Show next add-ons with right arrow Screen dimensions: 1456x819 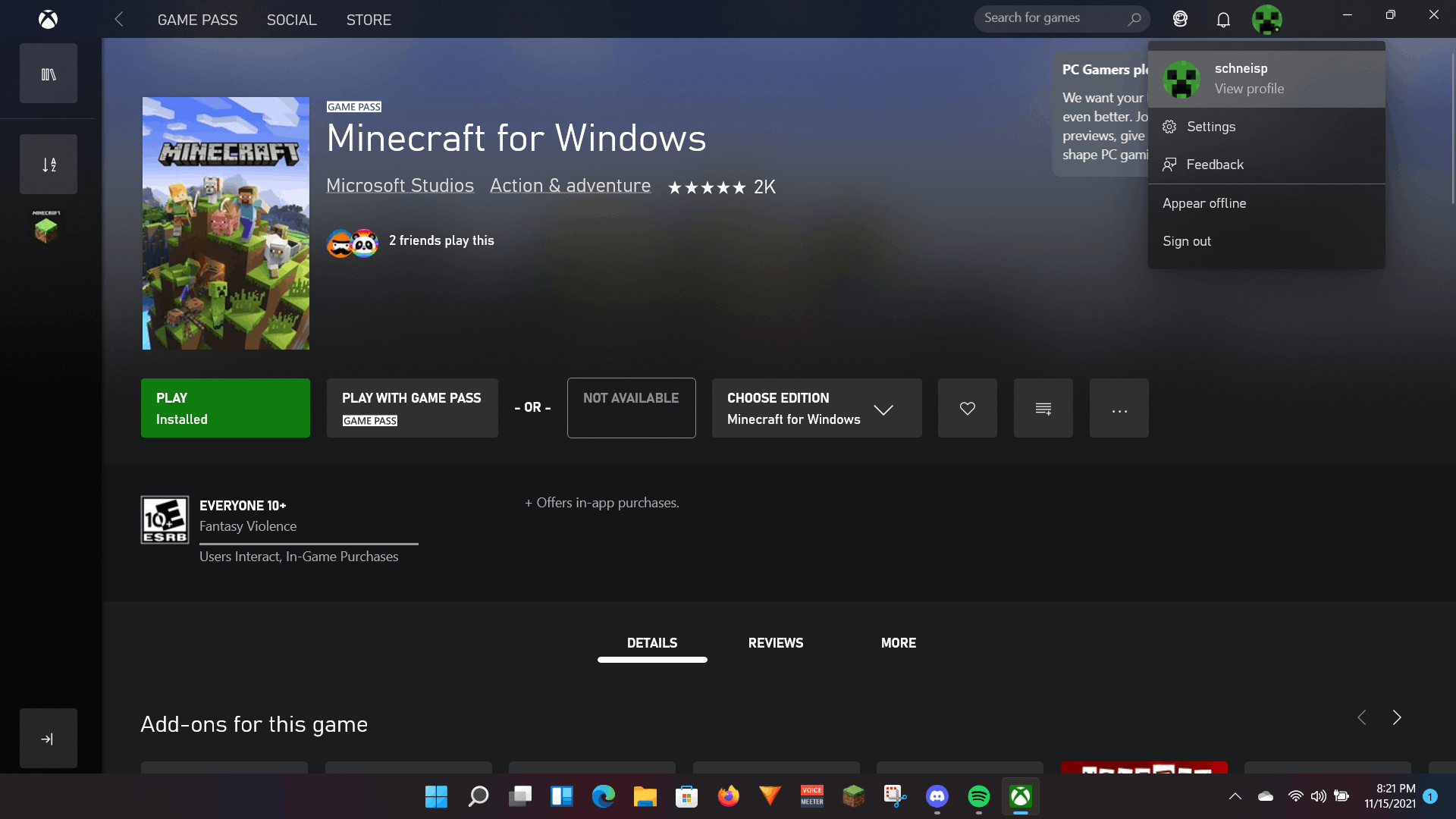[x=1397, y=717]
